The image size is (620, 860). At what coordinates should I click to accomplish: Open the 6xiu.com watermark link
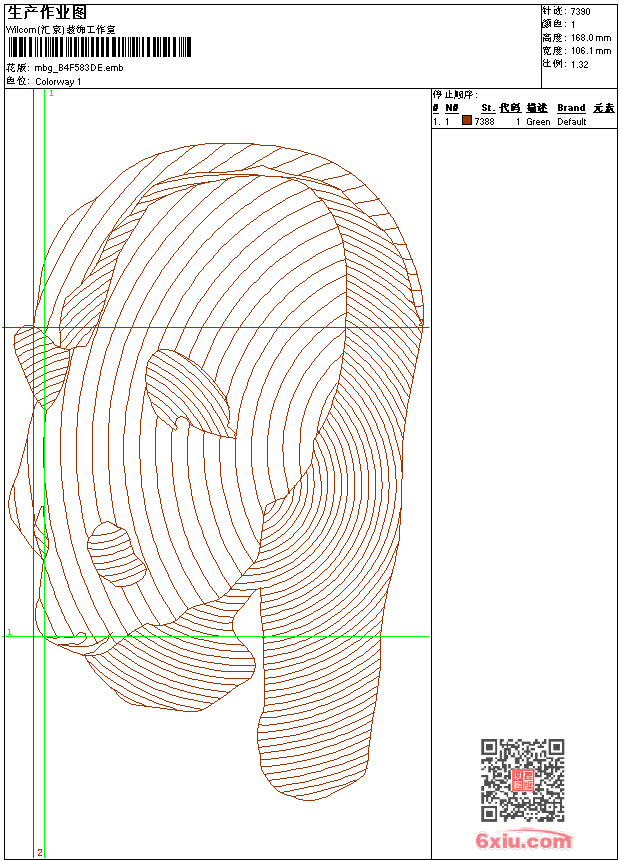click(x=523, y=841)
